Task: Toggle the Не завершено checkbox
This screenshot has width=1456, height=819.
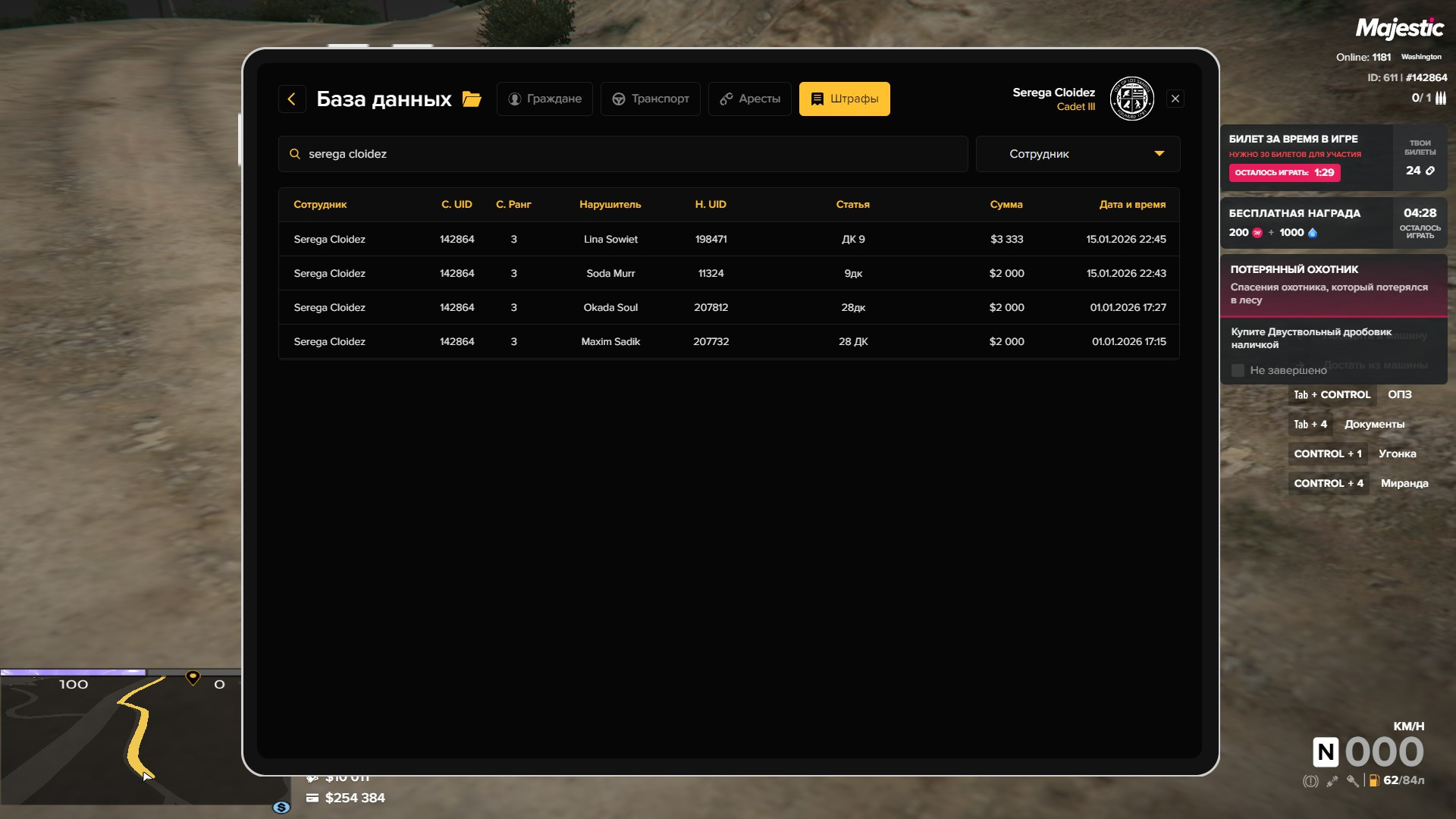Action: coord(1238,370)
